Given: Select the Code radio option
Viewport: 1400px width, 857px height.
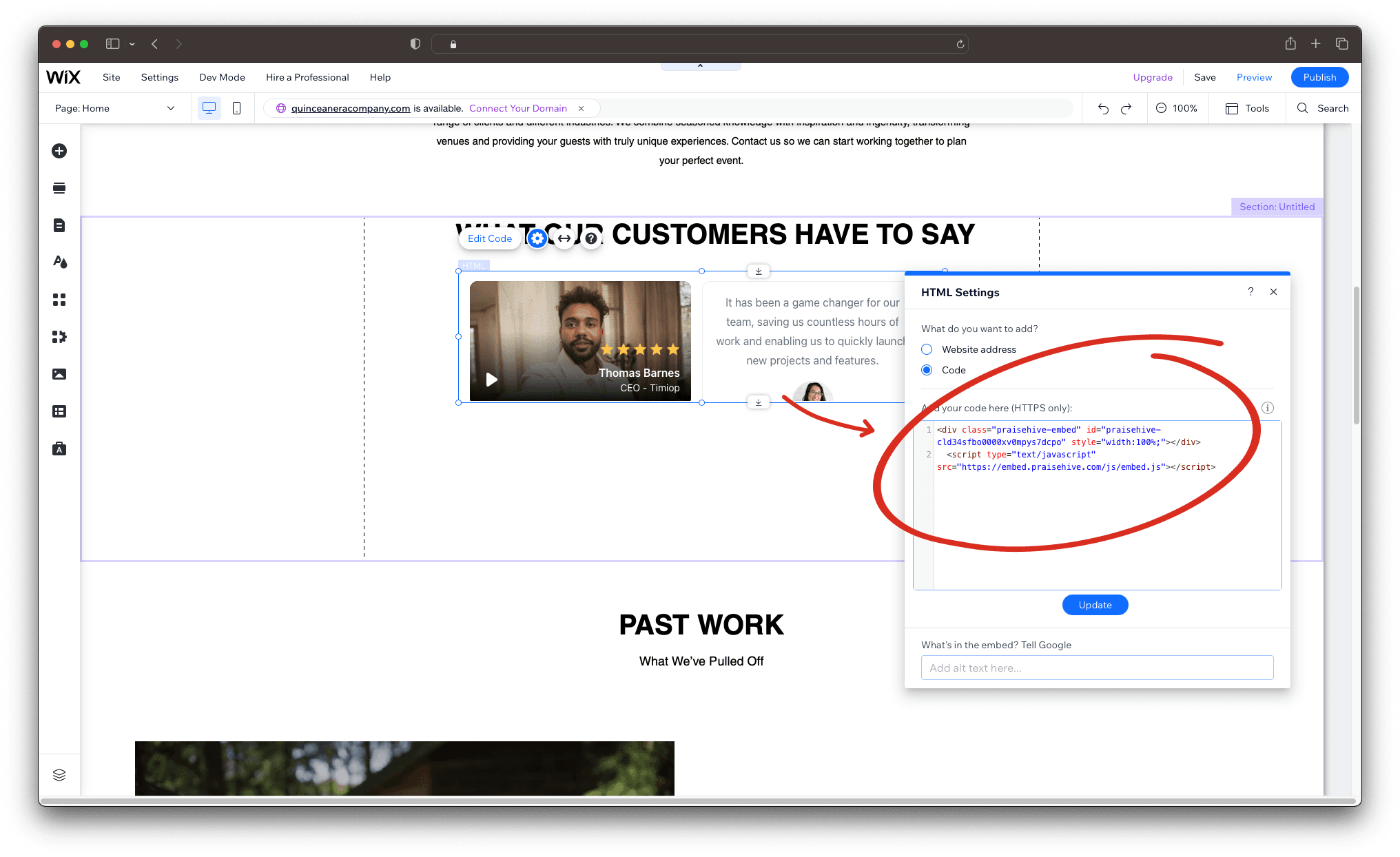Looking at the screenshot, I should click(x=927, y=370).
